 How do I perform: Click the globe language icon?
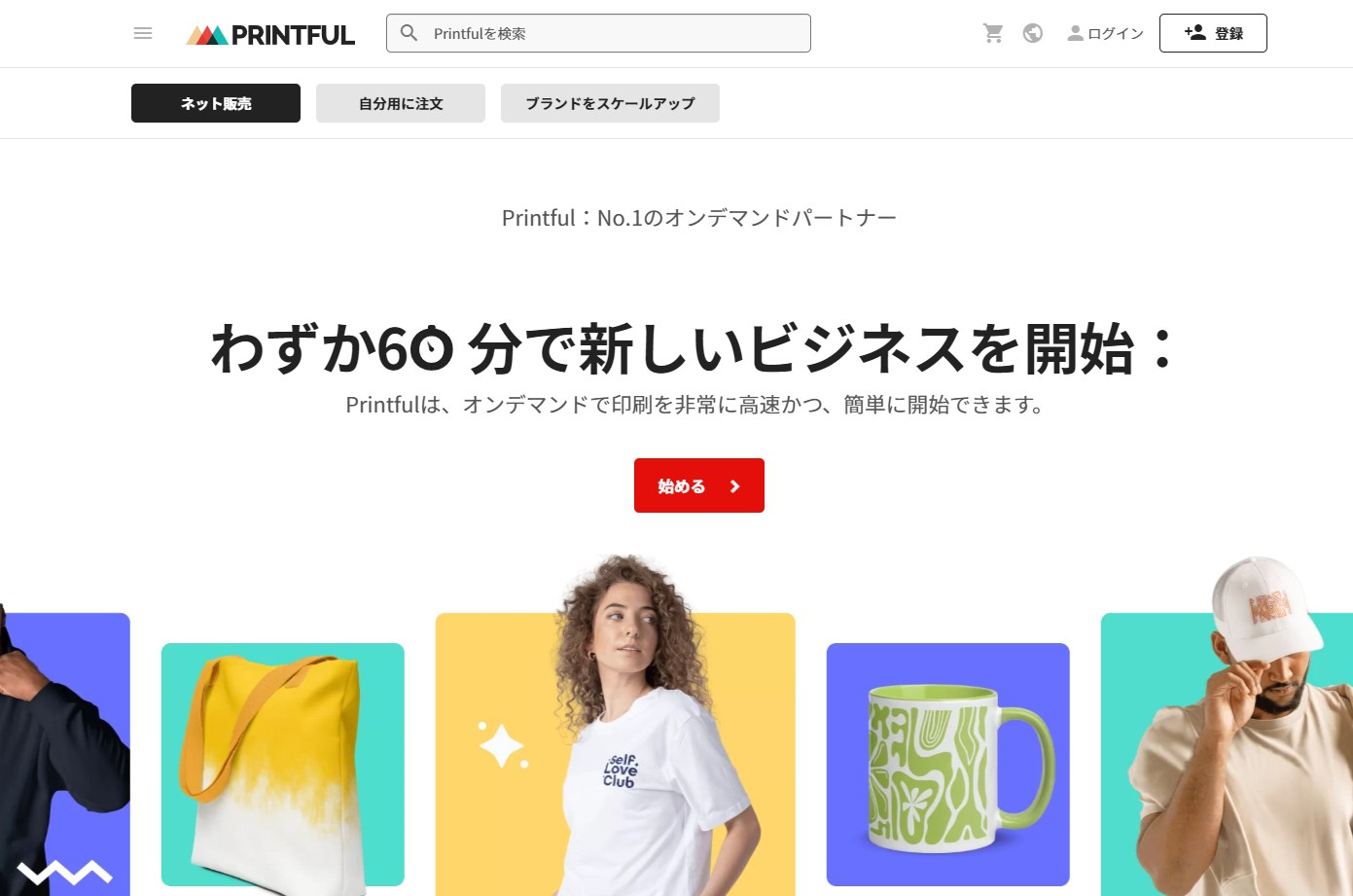1033,33
